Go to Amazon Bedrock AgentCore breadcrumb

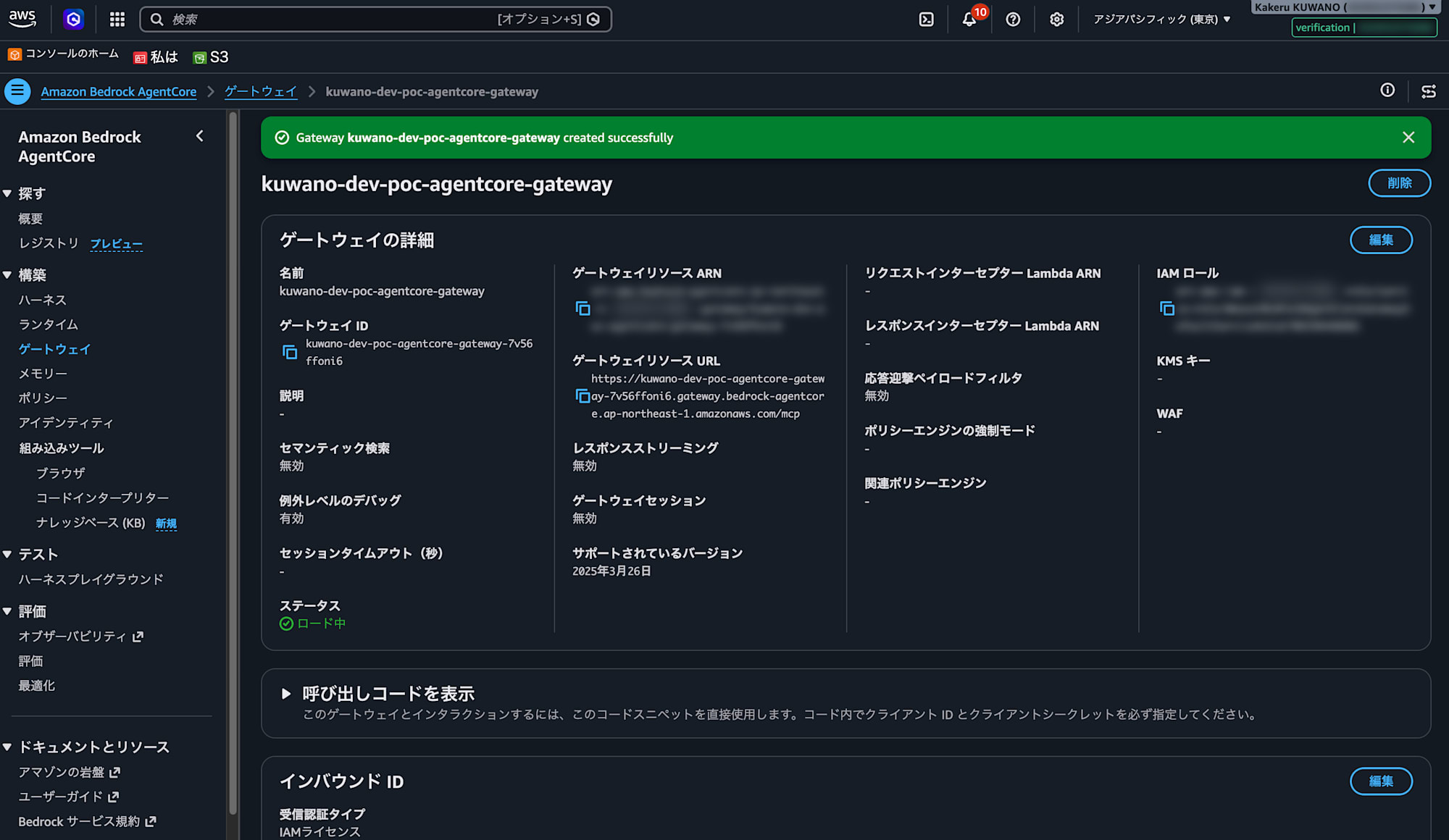tap(119, 92)
